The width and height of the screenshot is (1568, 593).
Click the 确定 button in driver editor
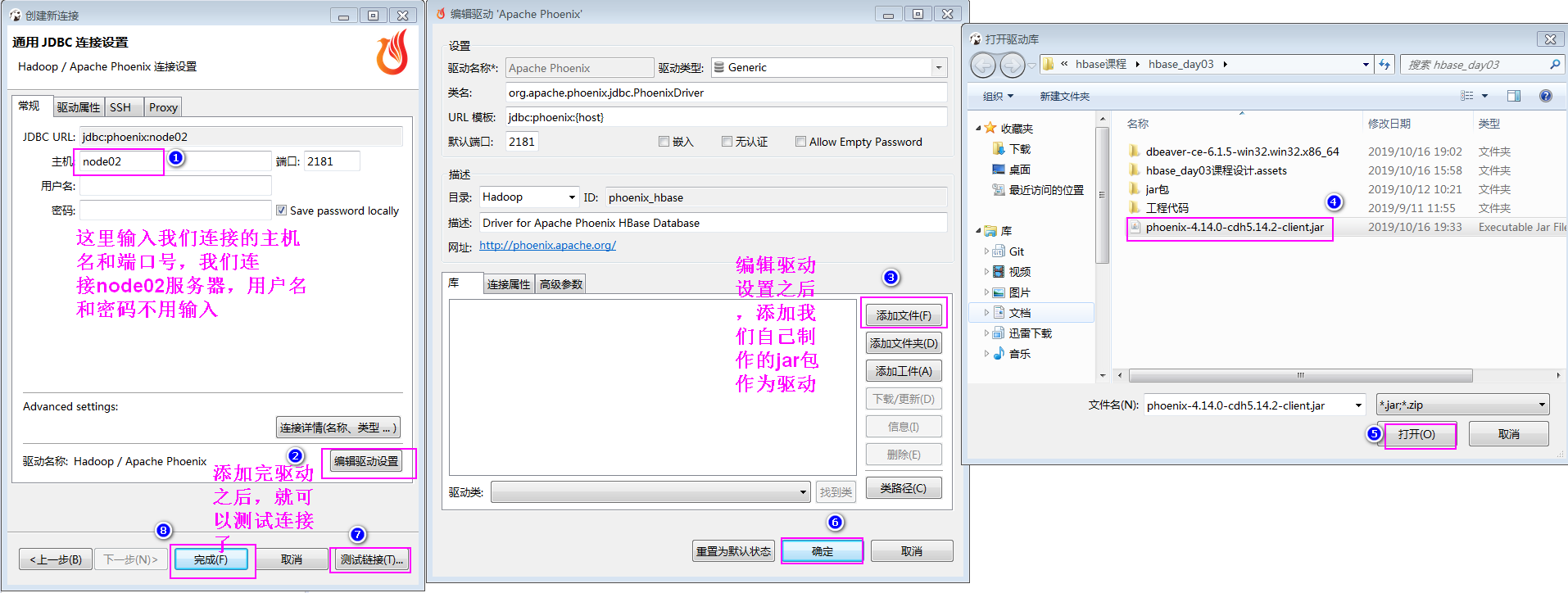tap(822, 551)
